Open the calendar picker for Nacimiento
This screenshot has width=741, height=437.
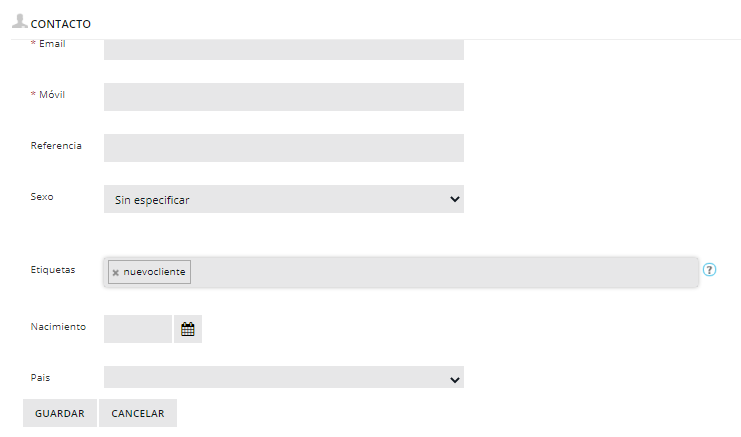coord(188,329)
